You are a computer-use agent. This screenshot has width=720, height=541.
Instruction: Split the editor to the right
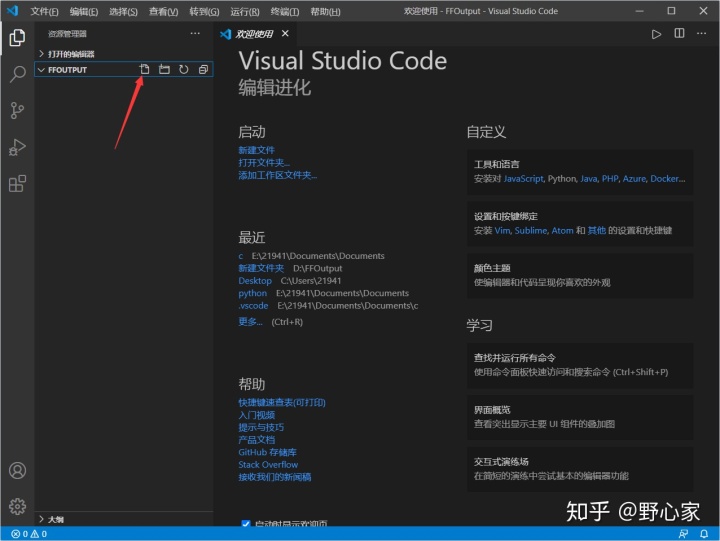coord(679,34)
